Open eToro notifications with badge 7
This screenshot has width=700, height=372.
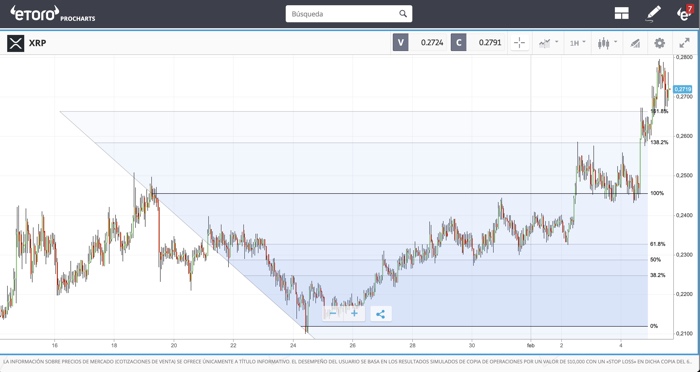tap(684, 13)
